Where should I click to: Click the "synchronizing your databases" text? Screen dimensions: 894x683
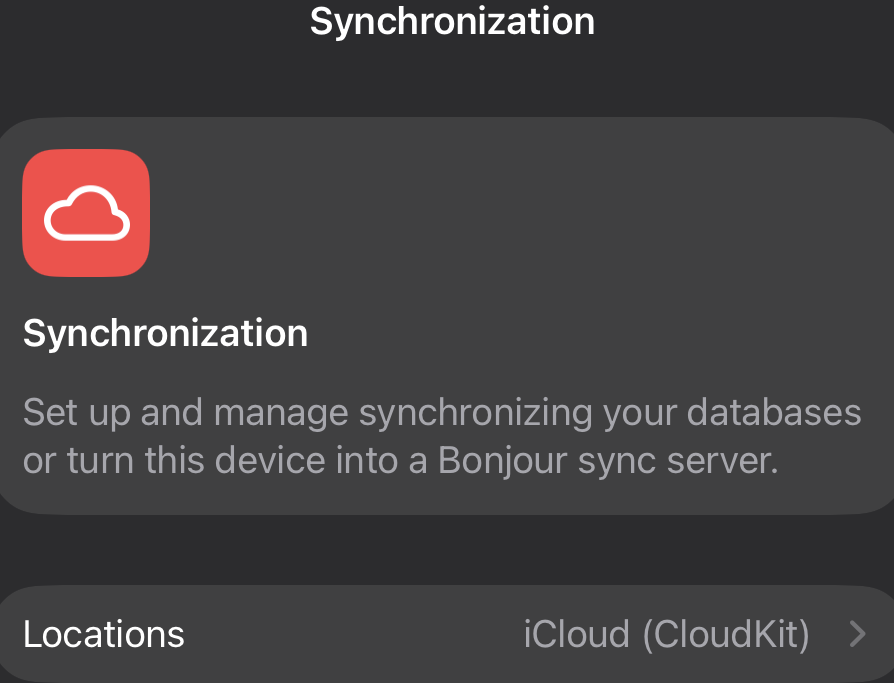tap(610, 412)
